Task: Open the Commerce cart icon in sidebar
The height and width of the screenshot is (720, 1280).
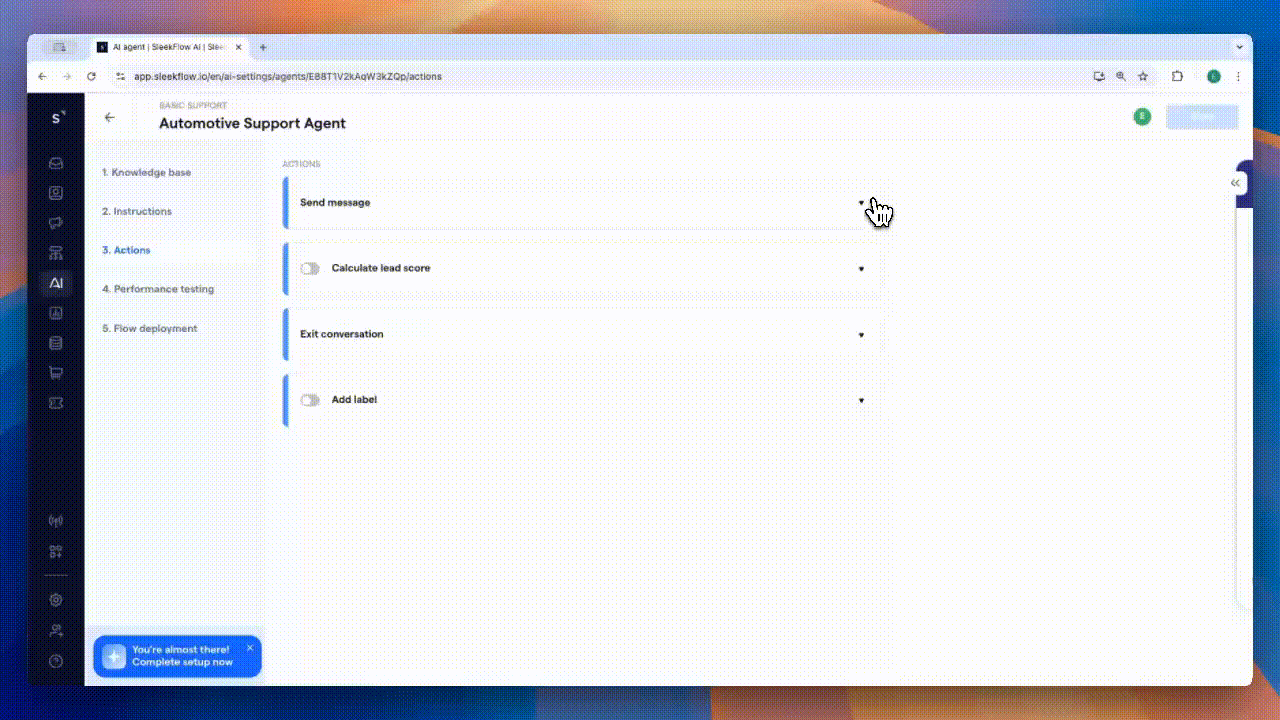Action: pyautogui.click(x=56, y=373)
